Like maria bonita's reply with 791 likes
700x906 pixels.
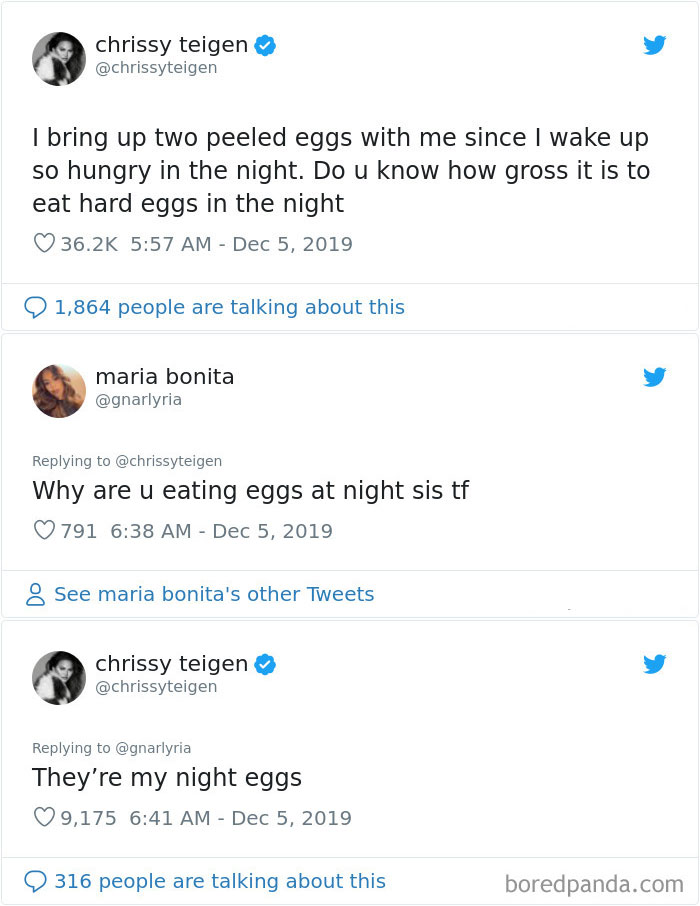[x=42, y=530]
